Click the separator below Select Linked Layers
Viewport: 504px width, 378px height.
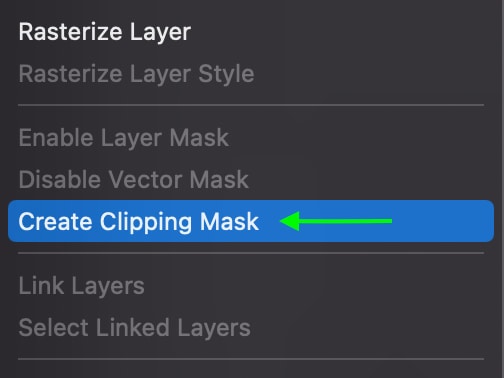pos(251,359)
